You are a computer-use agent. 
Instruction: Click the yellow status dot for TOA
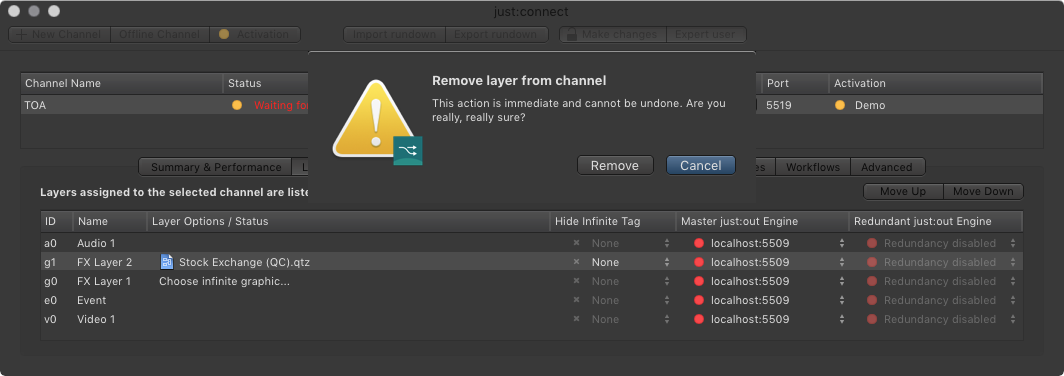click(x=237, y=105)
